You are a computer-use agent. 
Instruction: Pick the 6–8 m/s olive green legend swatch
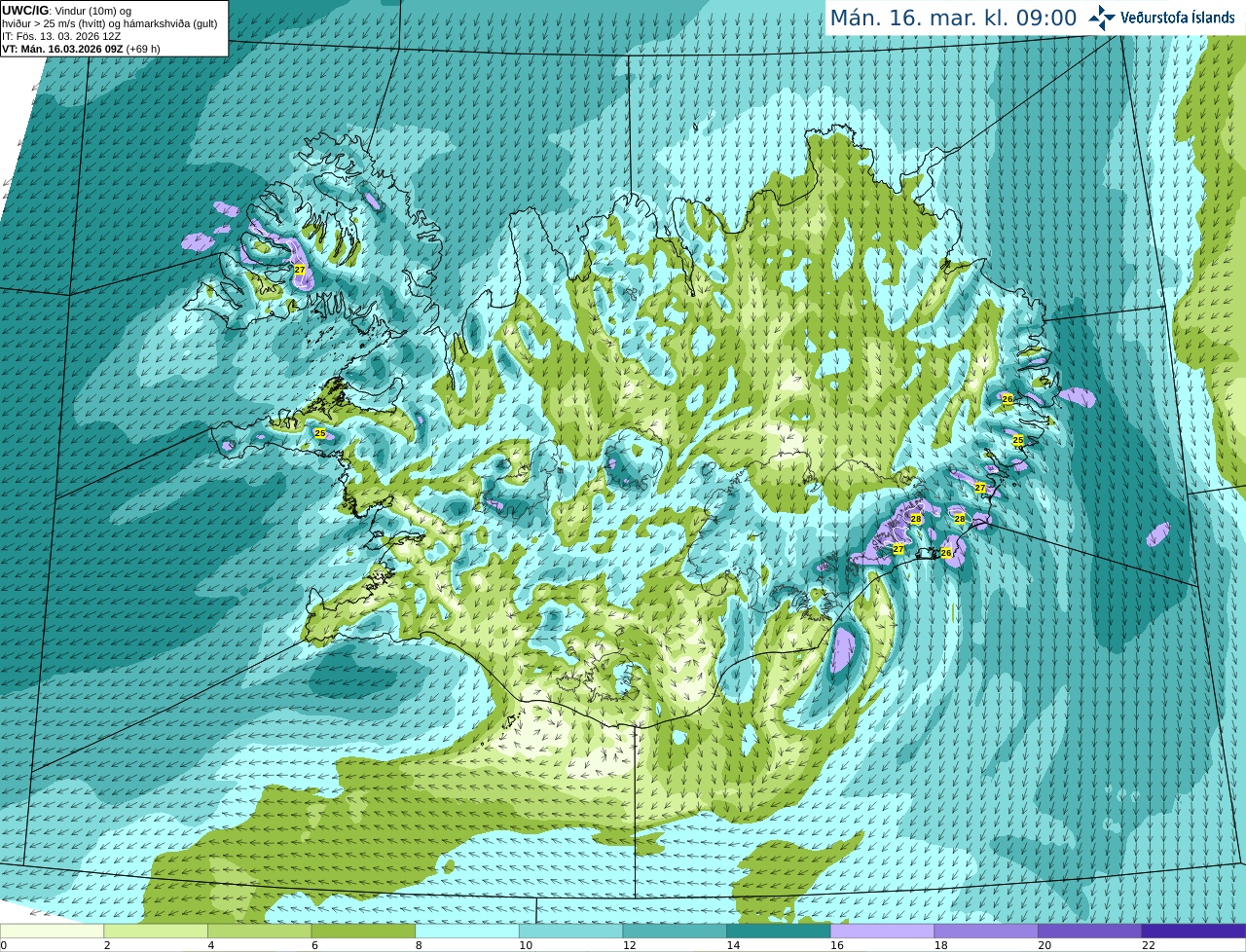(363, 931)
